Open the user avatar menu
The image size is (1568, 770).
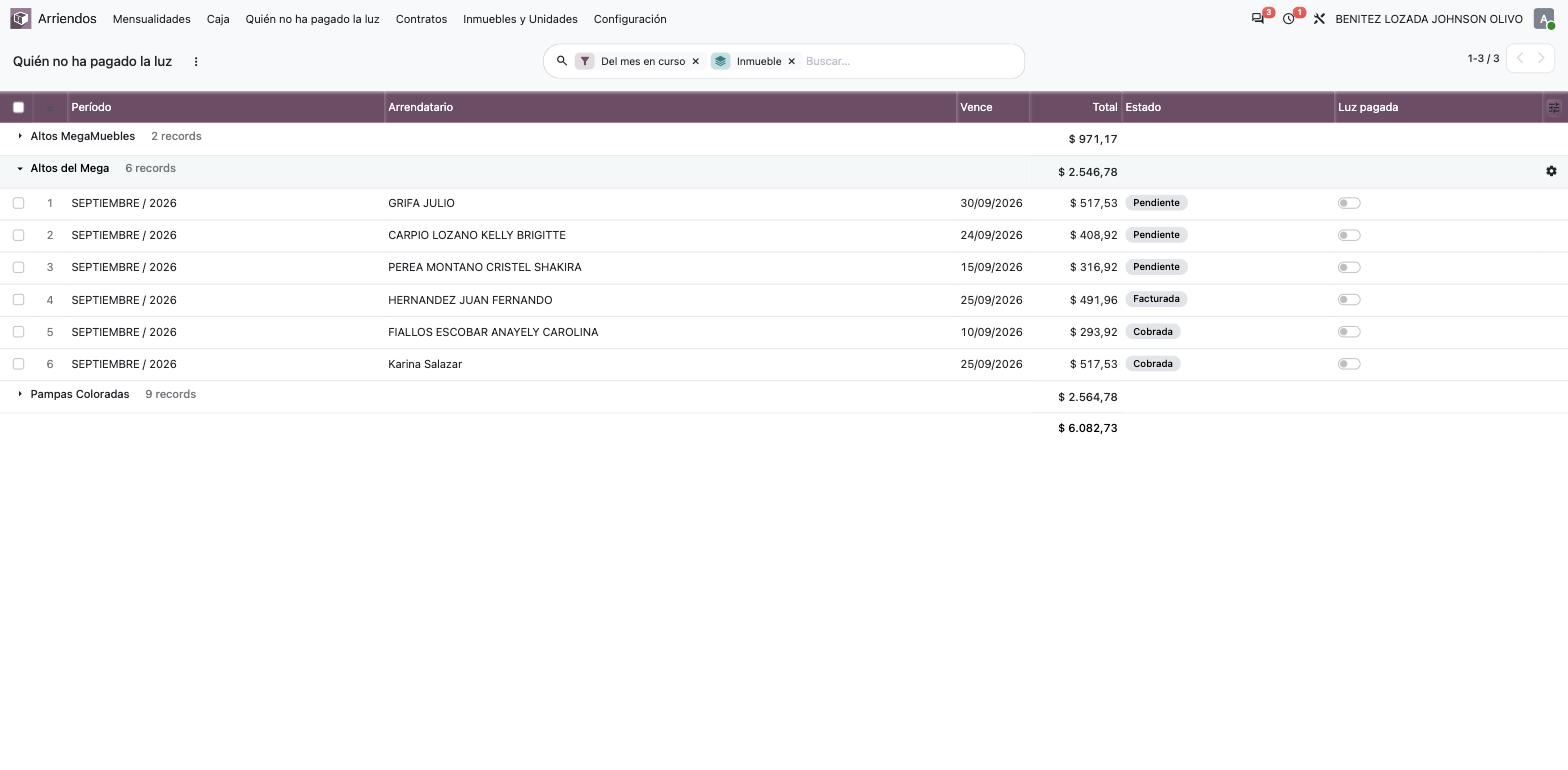click(x=1544, y=19)
